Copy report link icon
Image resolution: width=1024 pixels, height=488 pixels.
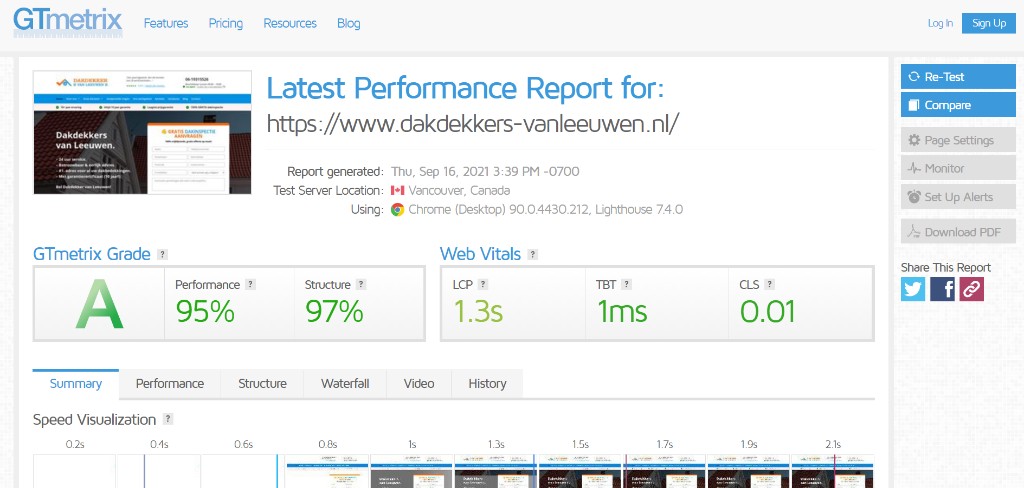(972, 289)
